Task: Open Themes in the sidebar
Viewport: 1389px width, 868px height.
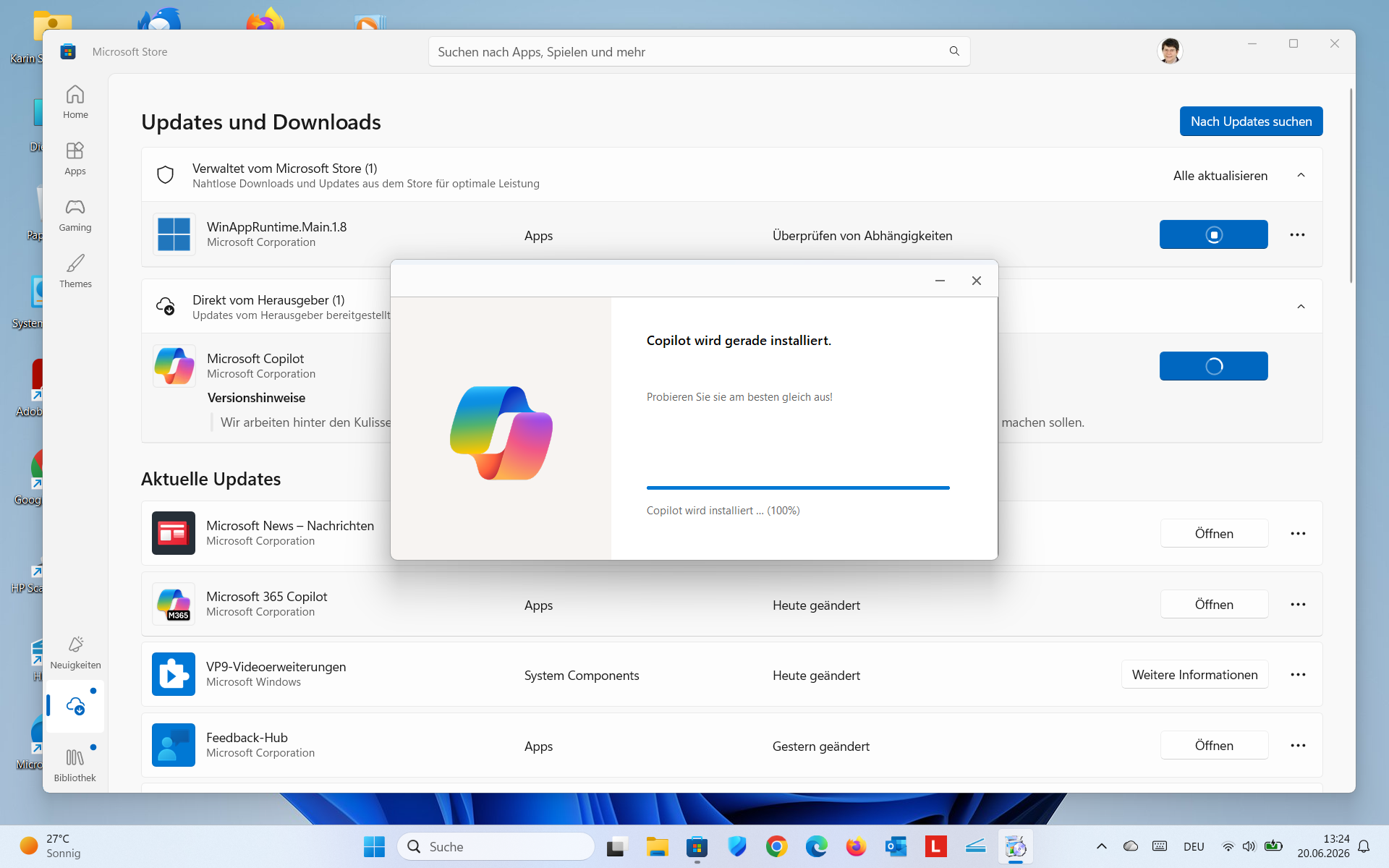Action: (x=75, y=271)
